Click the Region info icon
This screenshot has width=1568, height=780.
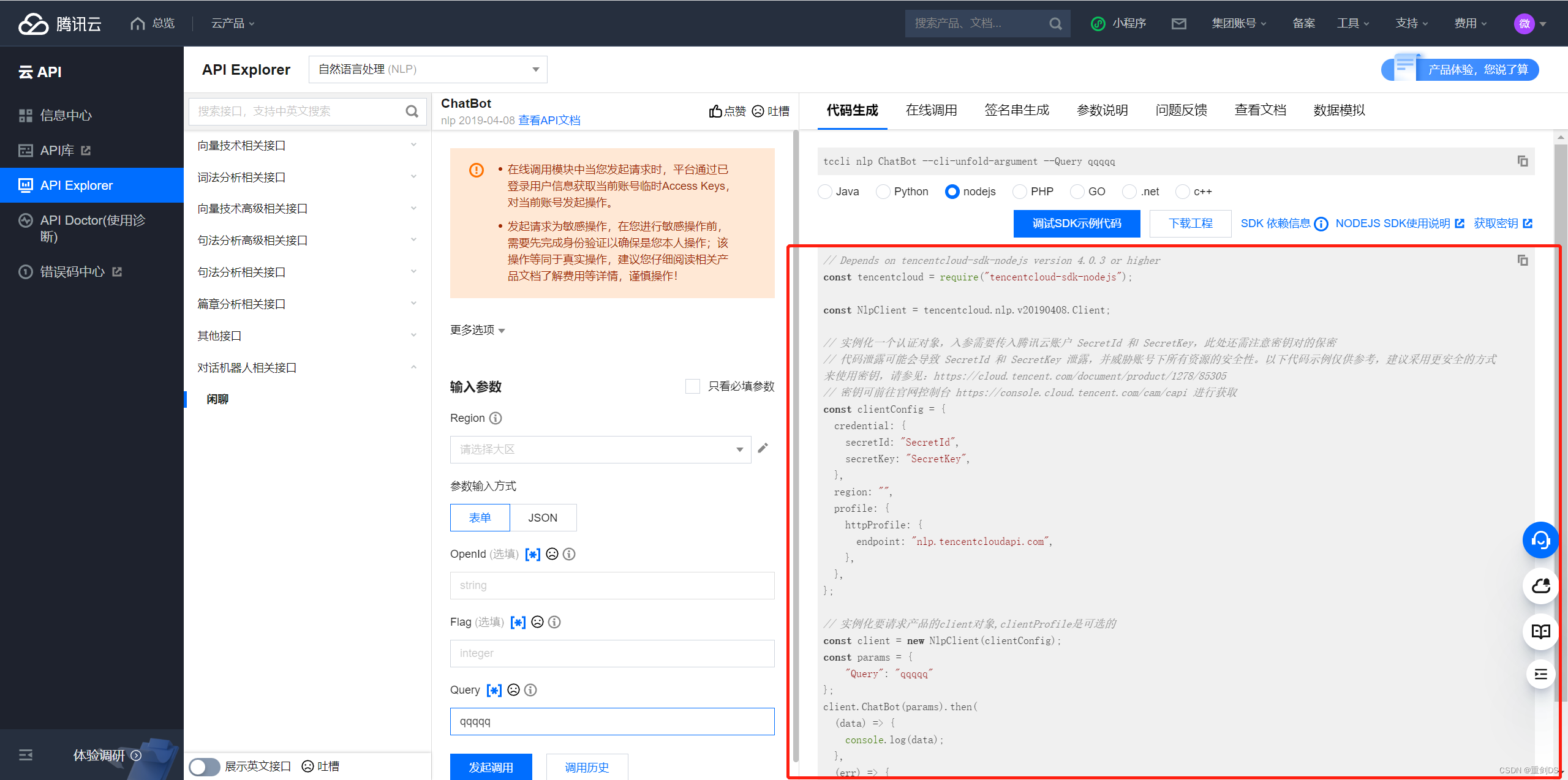pyautogui.click(x=496, y=418)
